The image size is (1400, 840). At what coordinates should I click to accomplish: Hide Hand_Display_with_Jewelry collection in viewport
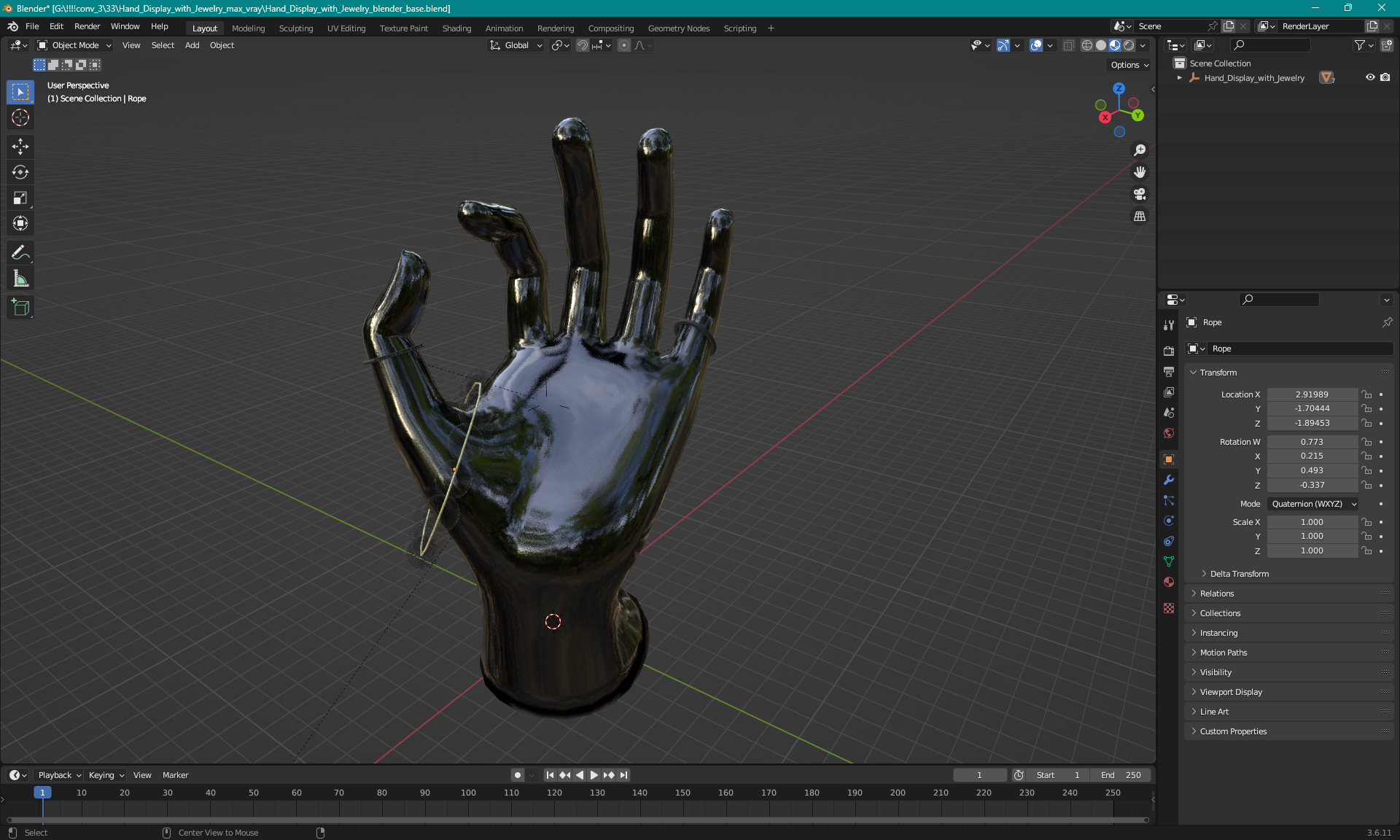tap(1370, 77)
